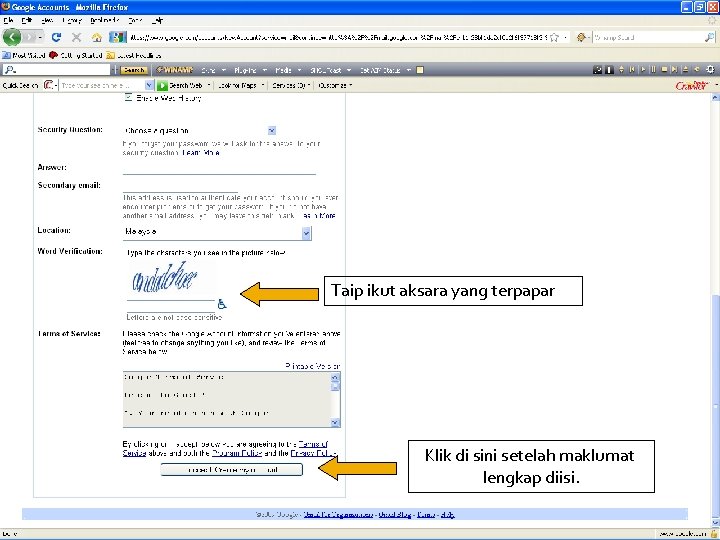Screen dimensions: 720x540
Task: Click the captcha text input field
Action: [x=171, y=305]
